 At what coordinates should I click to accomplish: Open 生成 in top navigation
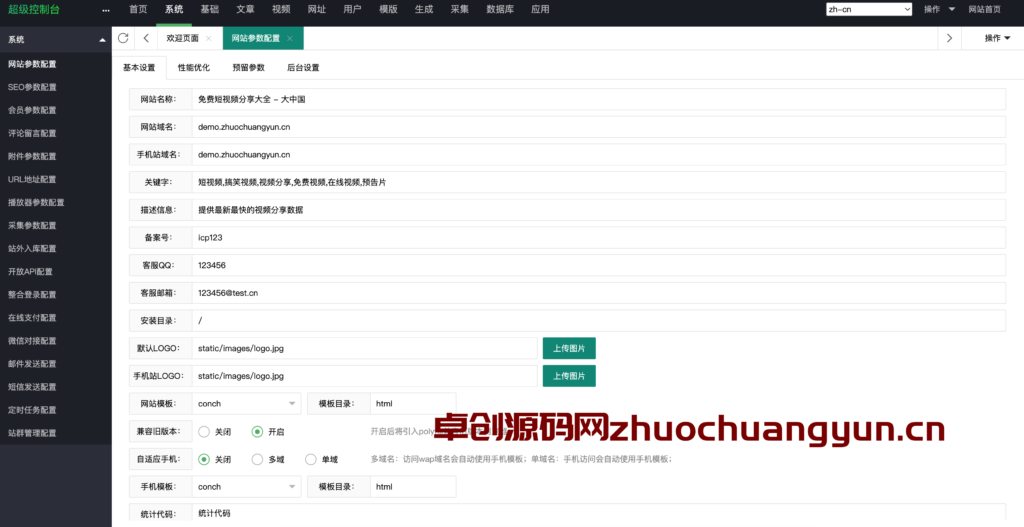[424, 9]
